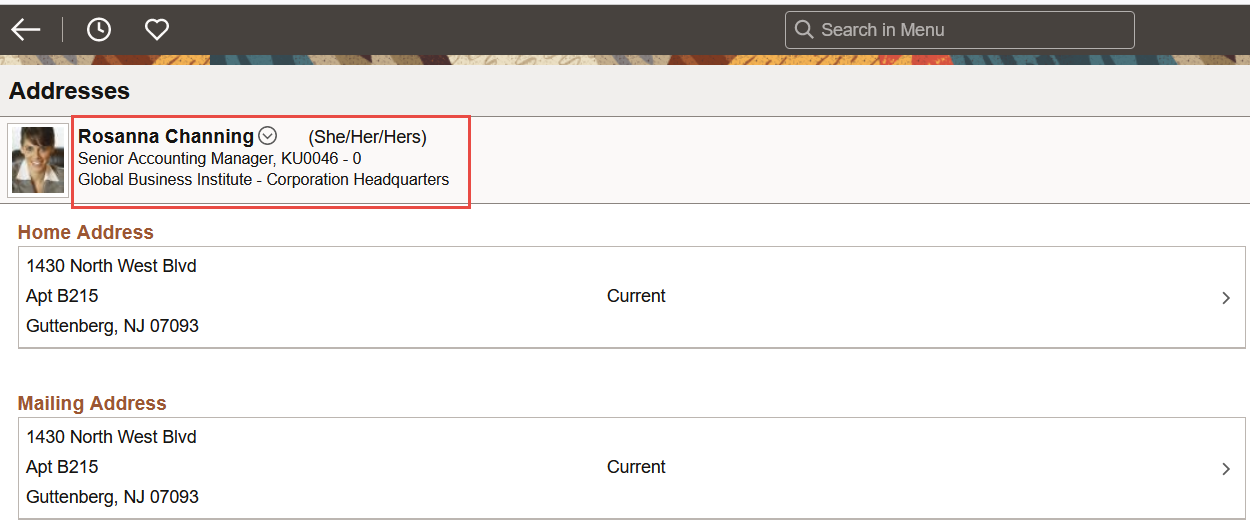Expand the dropdown beside Rosanna Channing's name
The image size is (1250, 530).
(x=267, y=136)
